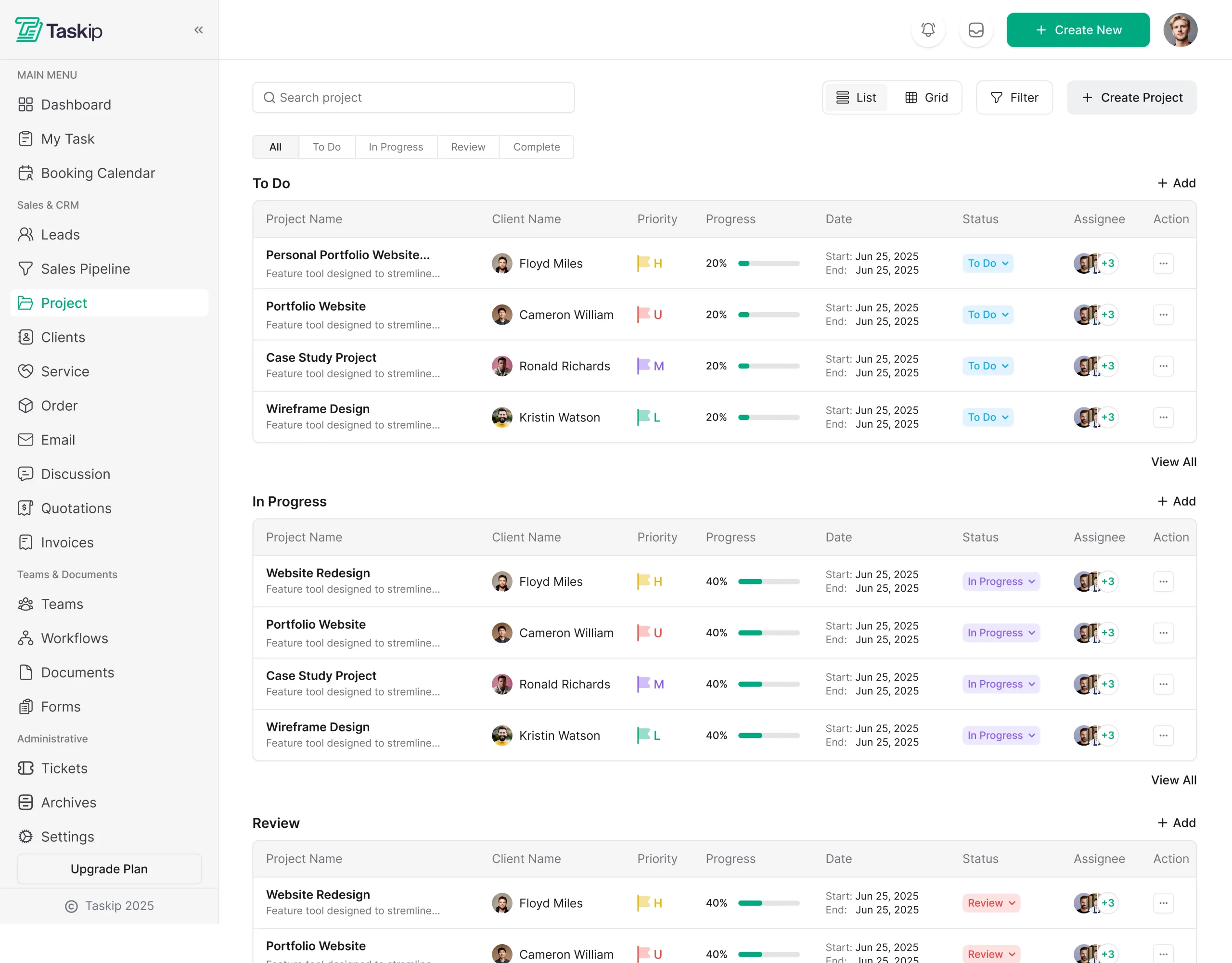Open the inbox icon in header

click(x=976, y=30)
